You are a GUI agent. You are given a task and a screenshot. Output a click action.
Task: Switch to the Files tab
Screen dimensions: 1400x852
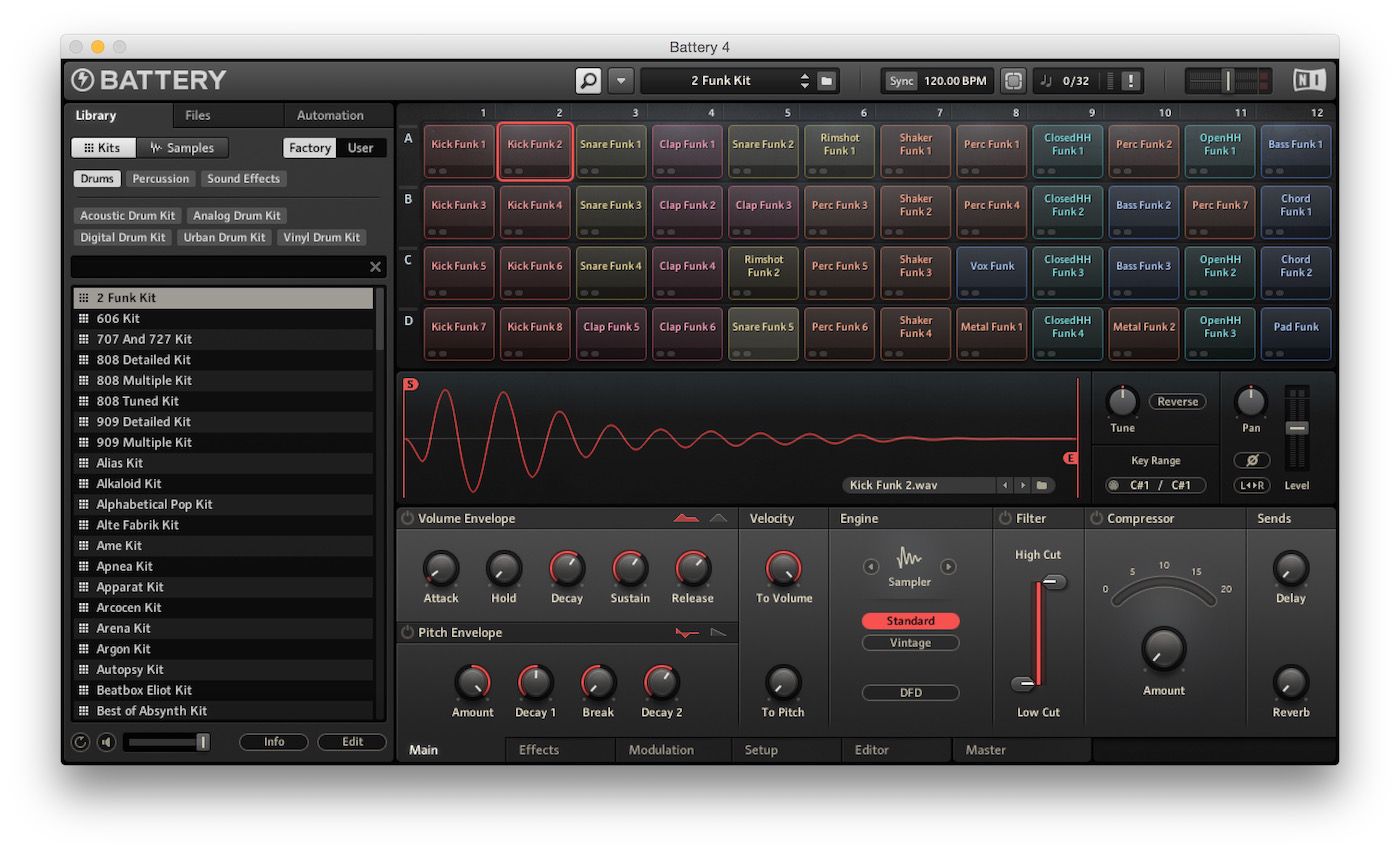(198, 115)
